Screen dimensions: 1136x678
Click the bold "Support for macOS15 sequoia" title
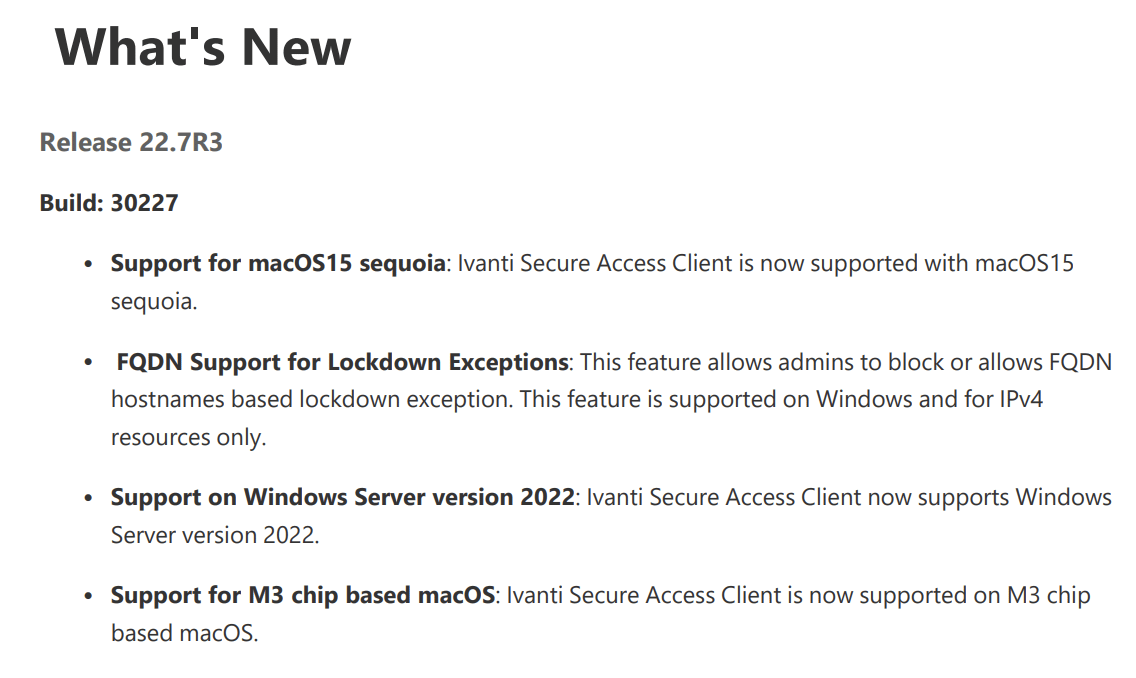278,263
